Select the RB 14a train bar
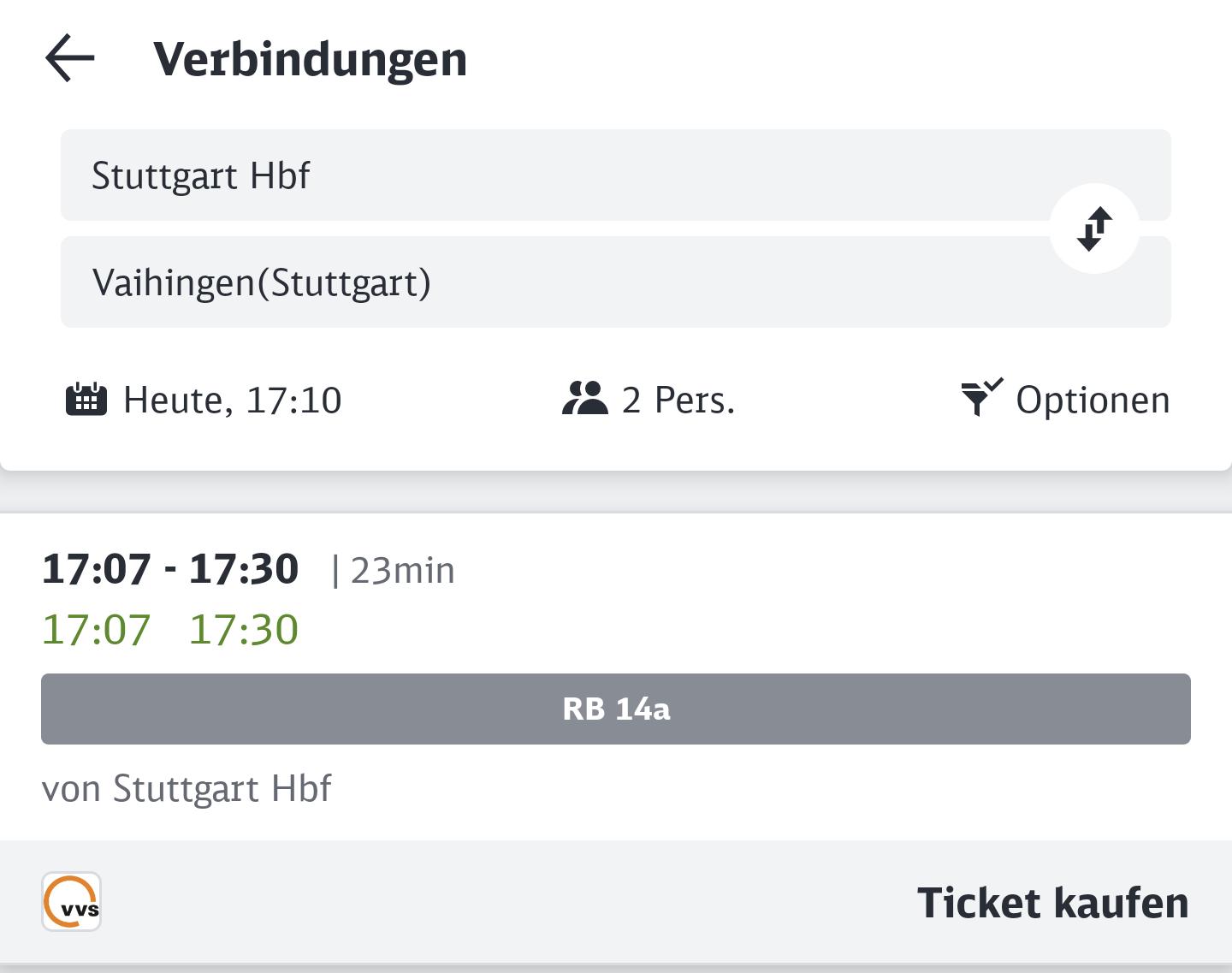 pos(616,709)
